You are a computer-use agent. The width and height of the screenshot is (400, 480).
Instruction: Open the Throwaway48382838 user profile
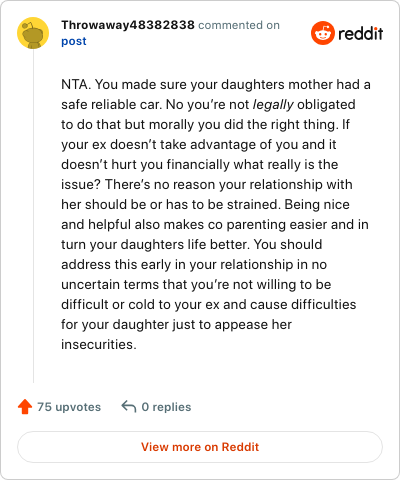pyautogui.click(x=128, y=25)
